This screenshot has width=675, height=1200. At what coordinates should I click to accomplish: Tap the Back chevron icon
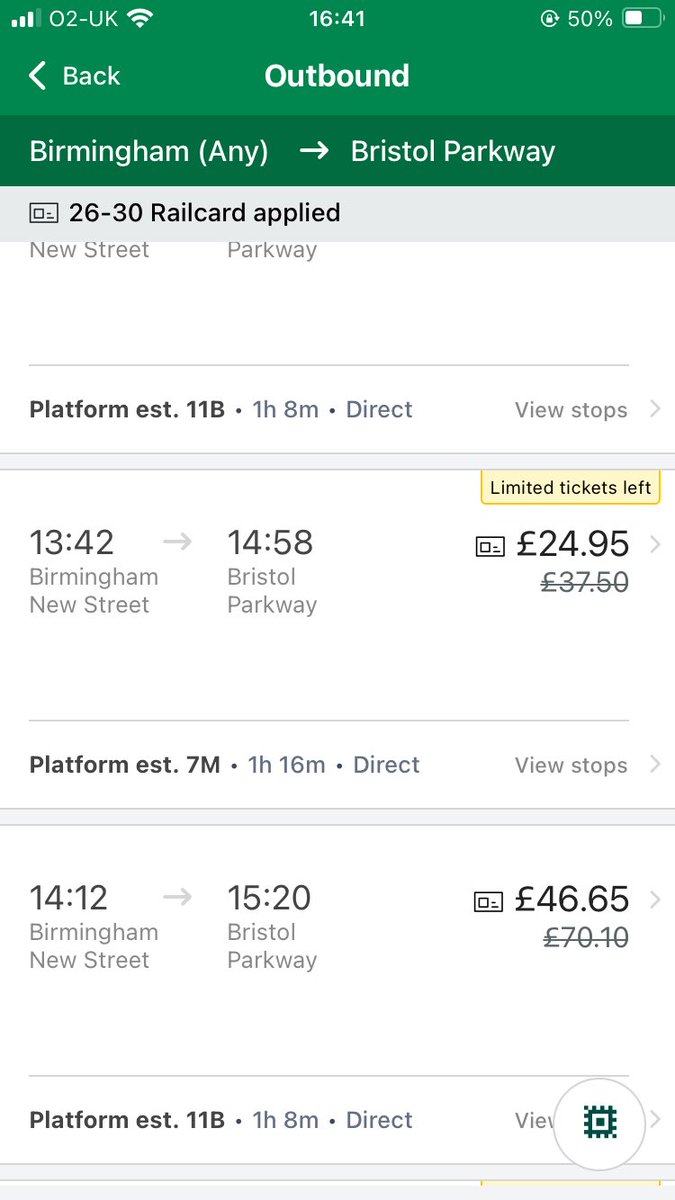[x=38, y=76]
